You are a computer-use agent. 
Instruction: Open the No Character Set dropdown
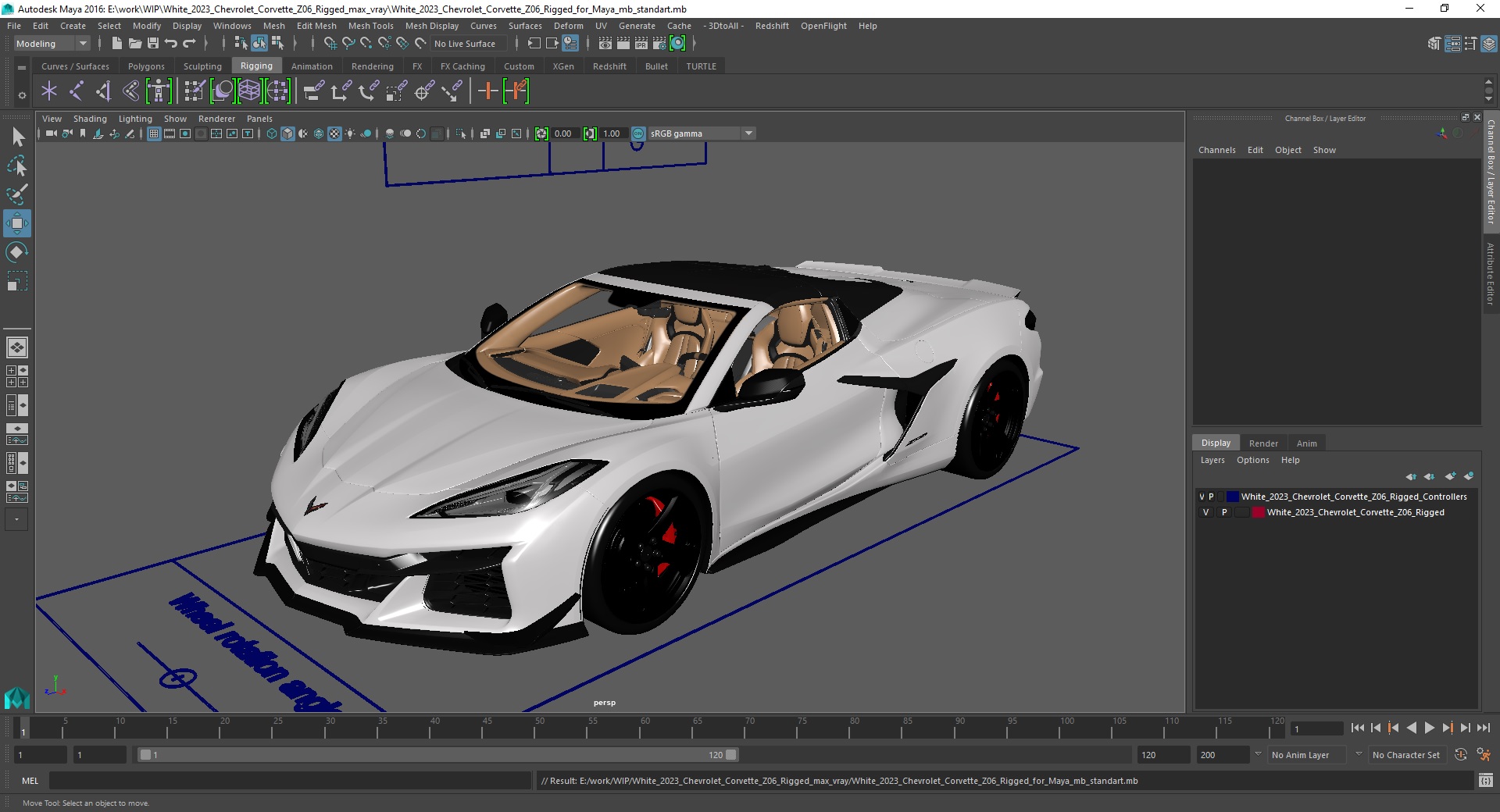click(x=1406, y=755)
